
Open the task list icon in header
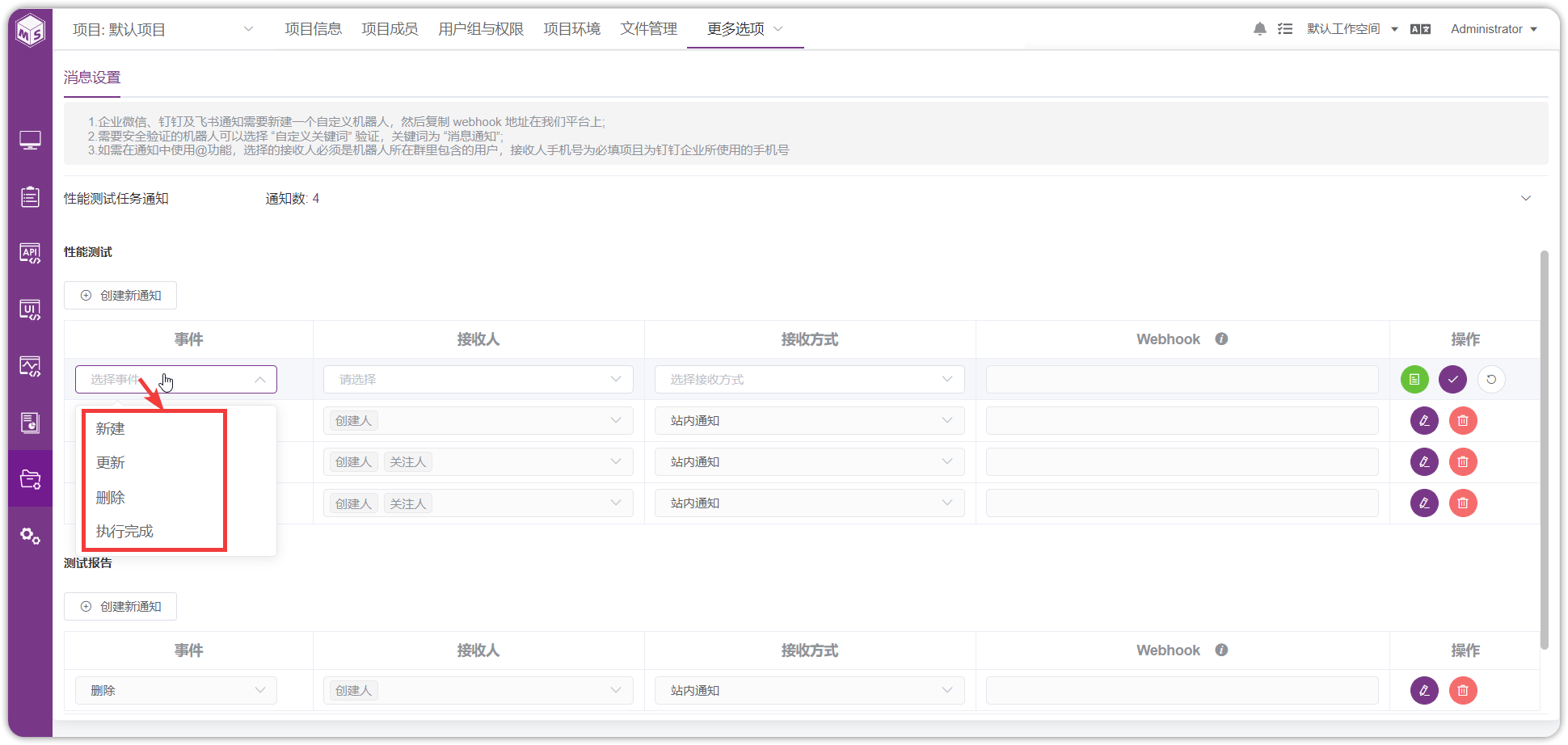[1285, 29]
